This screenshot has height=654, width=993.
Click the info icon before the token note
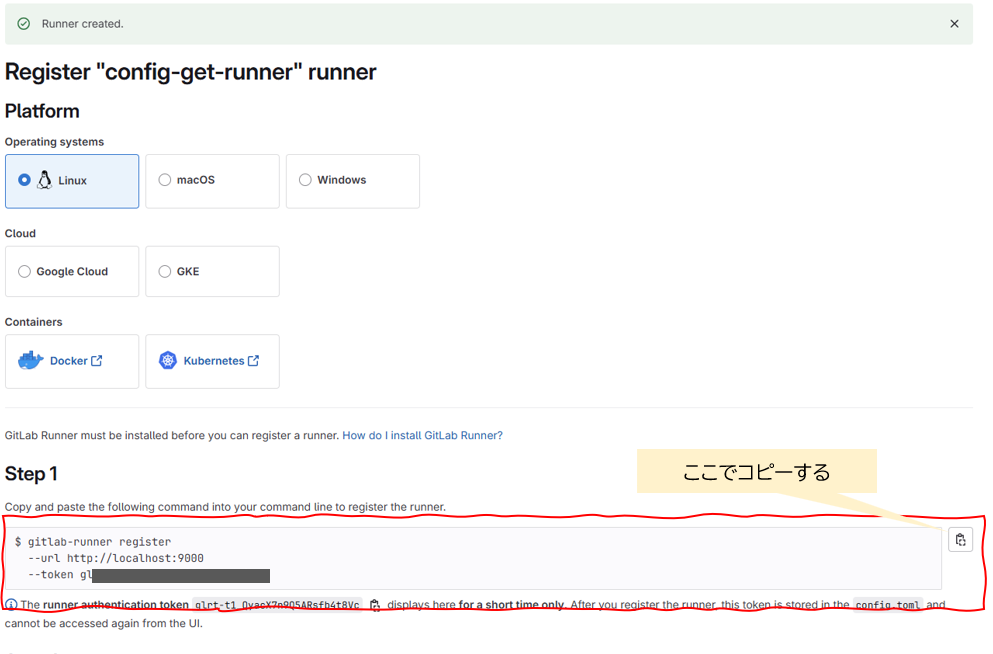pos(11,605)
